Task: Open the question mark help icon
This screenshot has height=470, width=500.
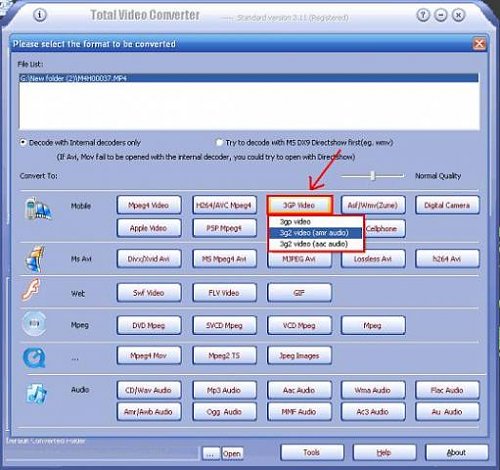Action: 423,15
